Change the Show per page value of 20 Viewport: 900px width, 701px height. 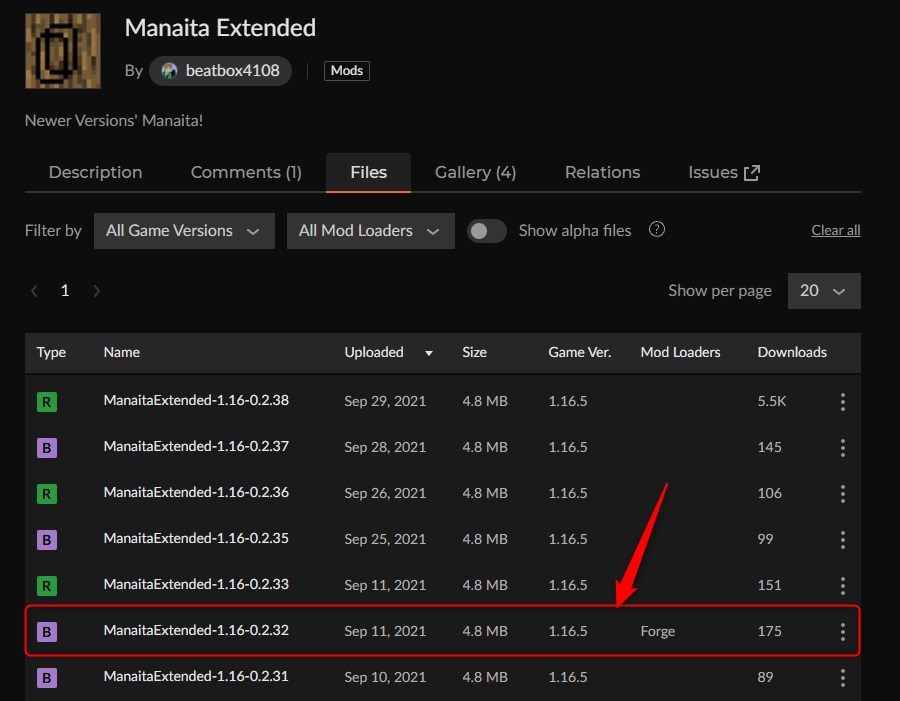823,291
